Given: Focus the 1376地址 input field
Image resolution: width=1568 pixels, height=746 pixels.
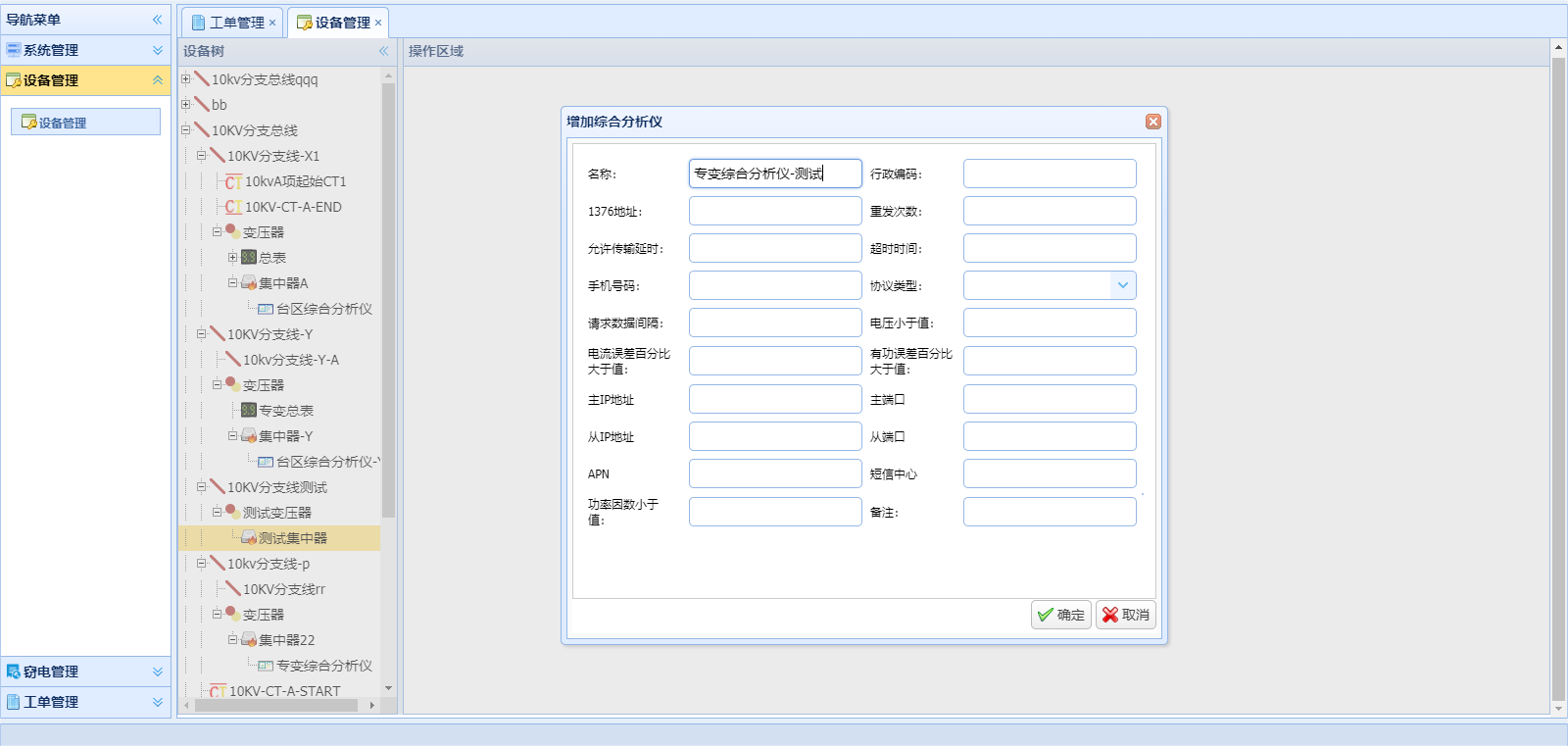Looking at the screenshot, I should pyautogui.click(x=775, y=211).
